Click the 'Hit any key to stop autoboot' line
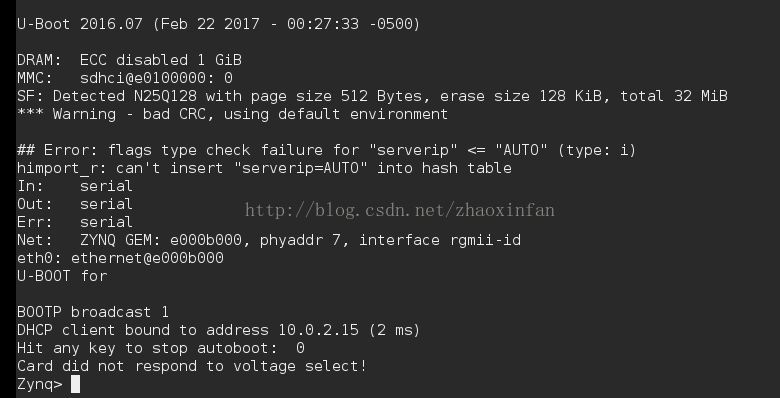The image size is (780, 398). click(x=161, y=348)
